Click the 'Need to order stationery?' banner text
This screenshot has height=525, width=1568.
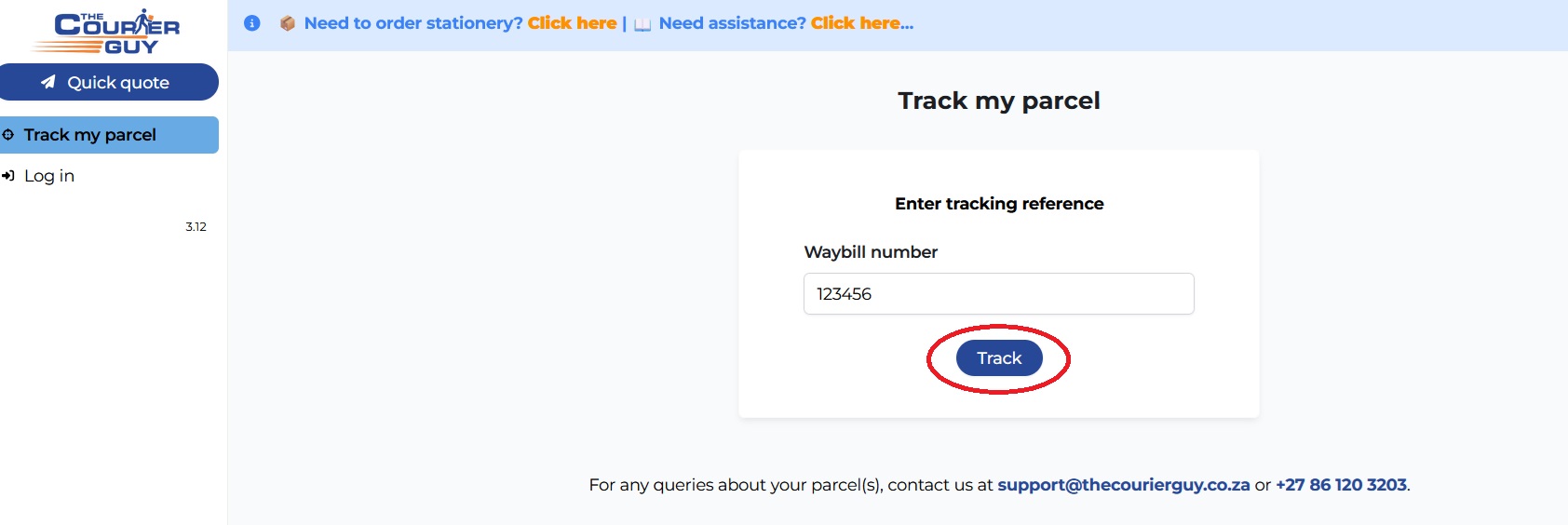[413, 23]
